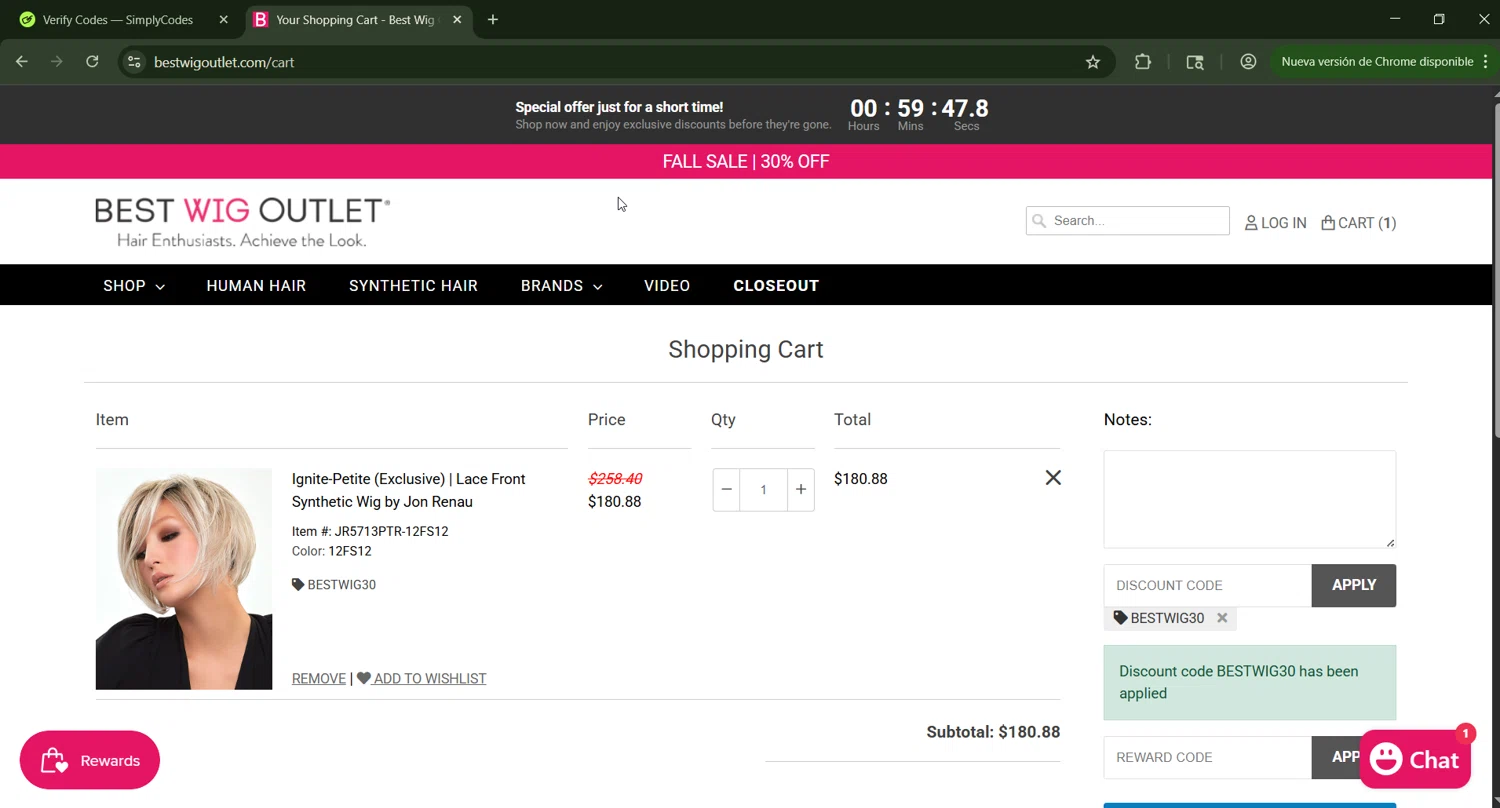
Task: Click the address bar showing bestwigoutlet.com/cart
Action: (x=615, y=62)
